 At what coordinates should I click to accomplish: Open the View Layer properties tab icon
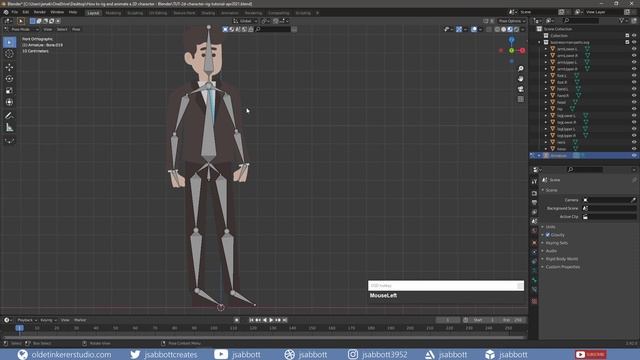(534, 212)
